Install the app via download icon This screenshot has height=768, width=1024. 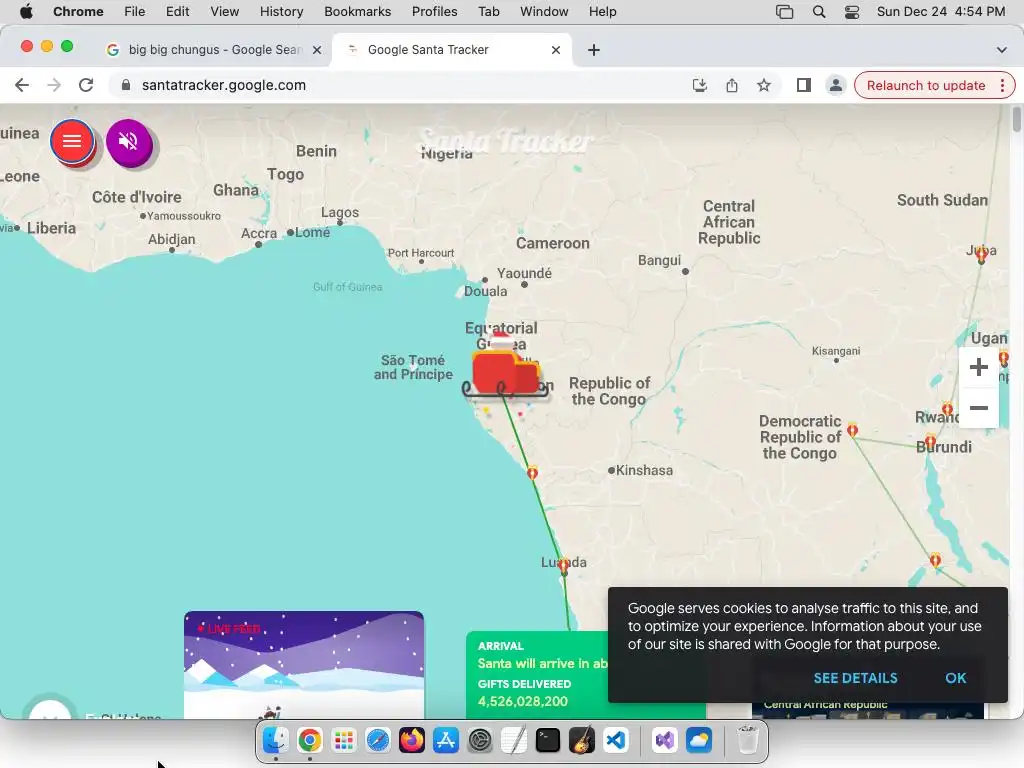699,85
